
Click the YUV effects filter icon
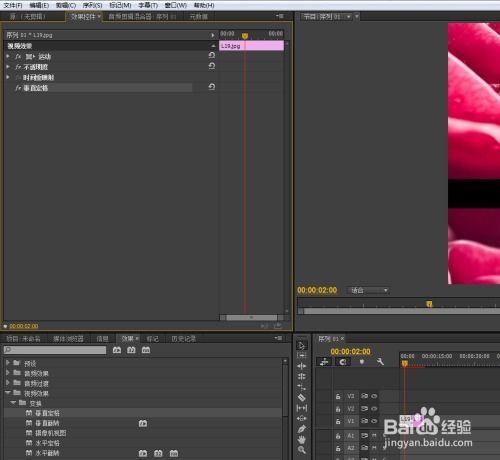tap(146, 350)
